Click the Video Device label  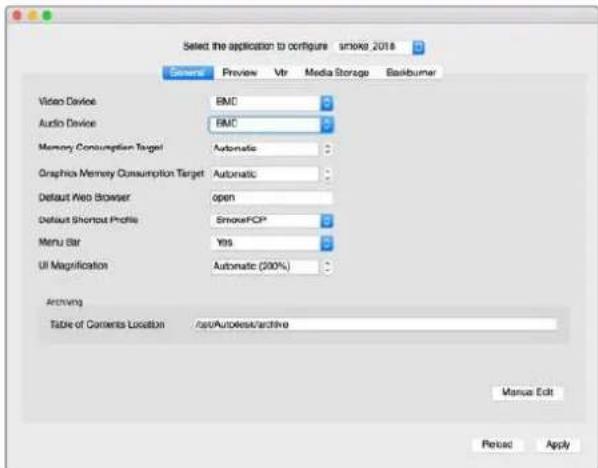[x=67, y=101]
